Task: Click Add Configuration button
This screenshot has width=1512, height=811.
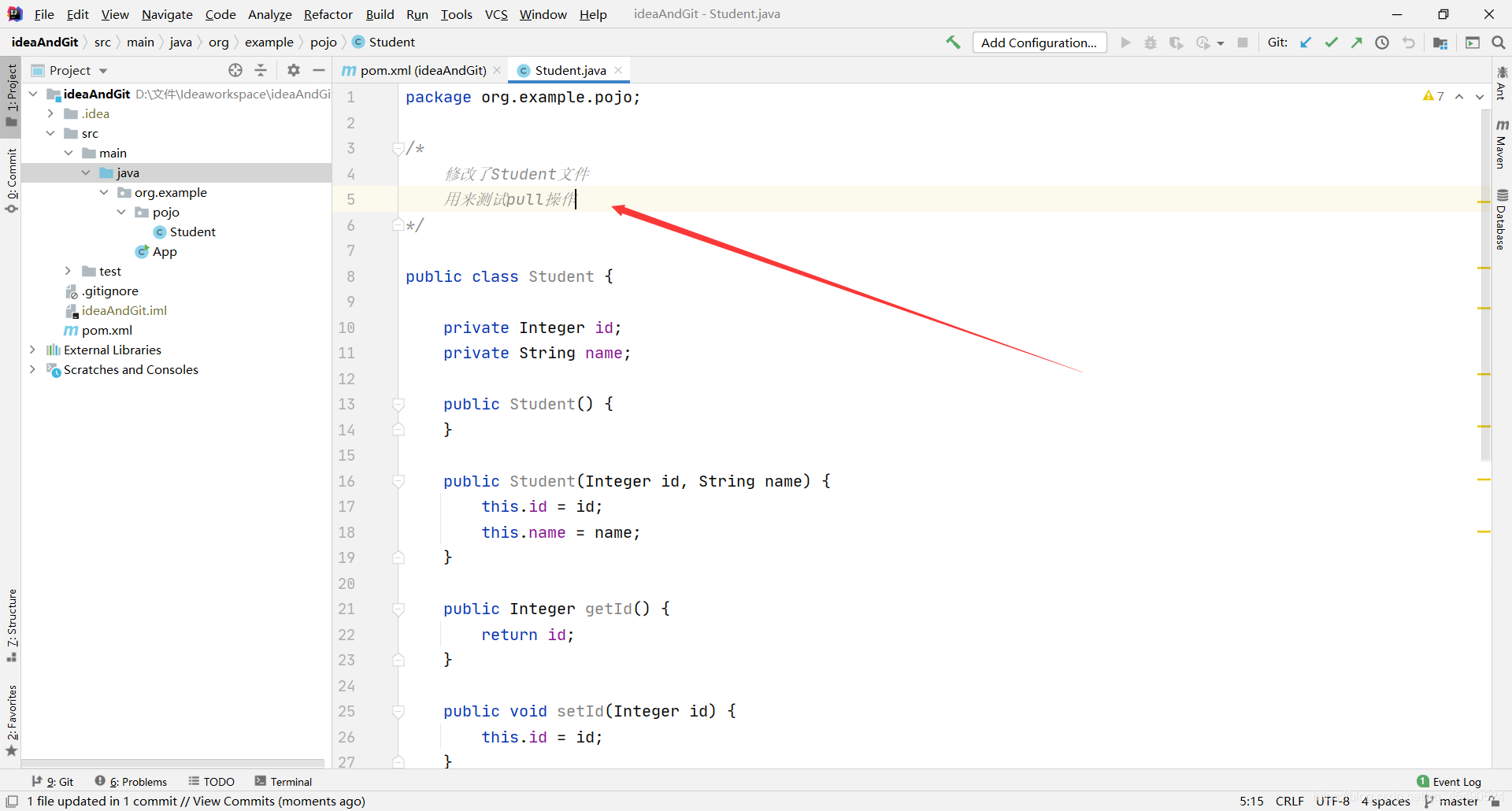Action: click(x=1039, y=43)
